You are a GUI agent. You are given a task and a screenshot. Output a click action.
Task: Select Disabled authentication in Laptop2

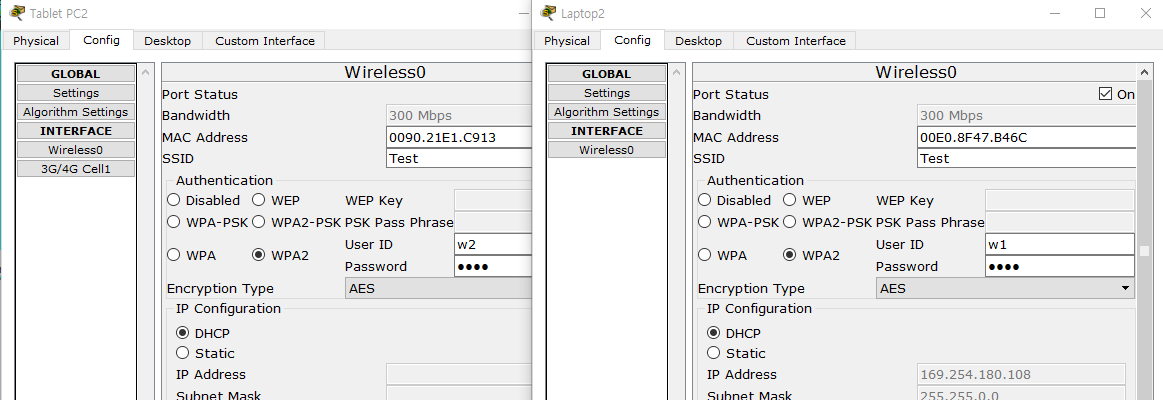click(705, 200)
